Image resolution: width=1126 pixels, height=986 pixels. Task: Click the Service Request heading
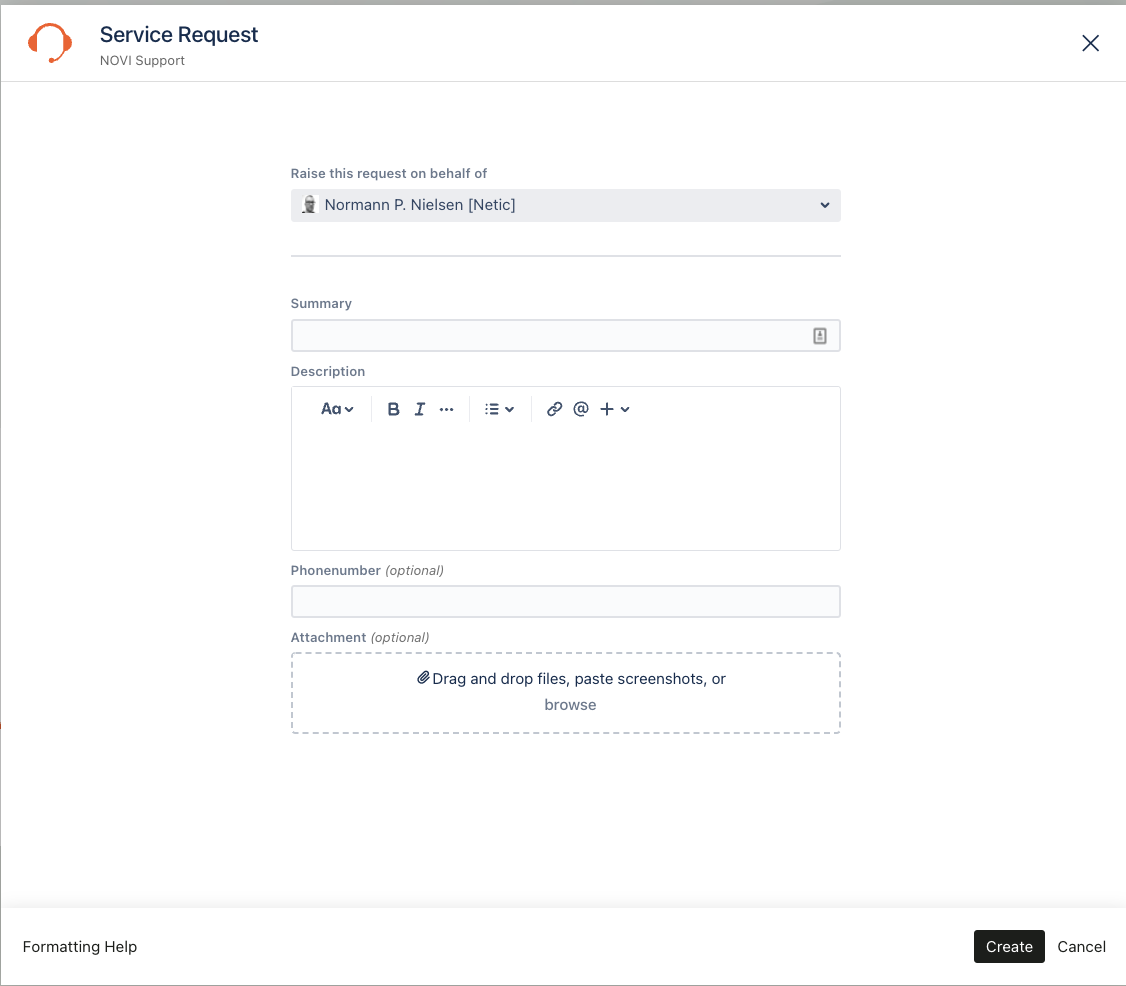point(179,34)
